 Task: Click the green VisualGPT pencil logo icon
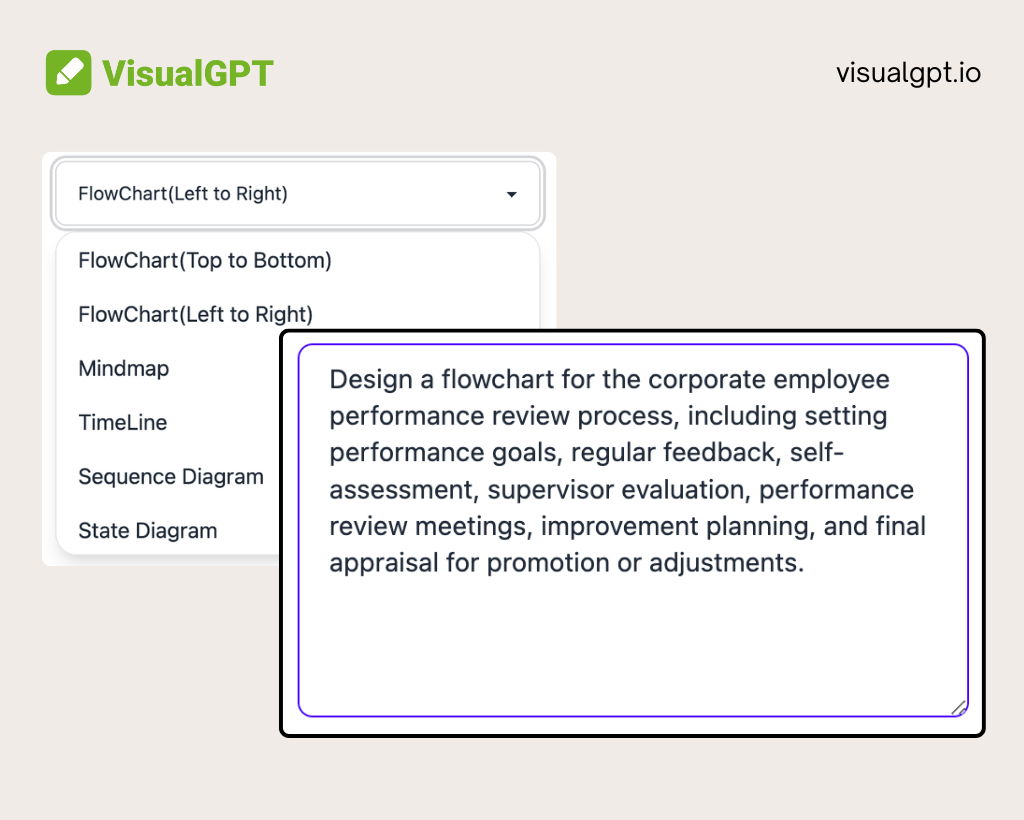pyautogui.click(x=69, y=72)
